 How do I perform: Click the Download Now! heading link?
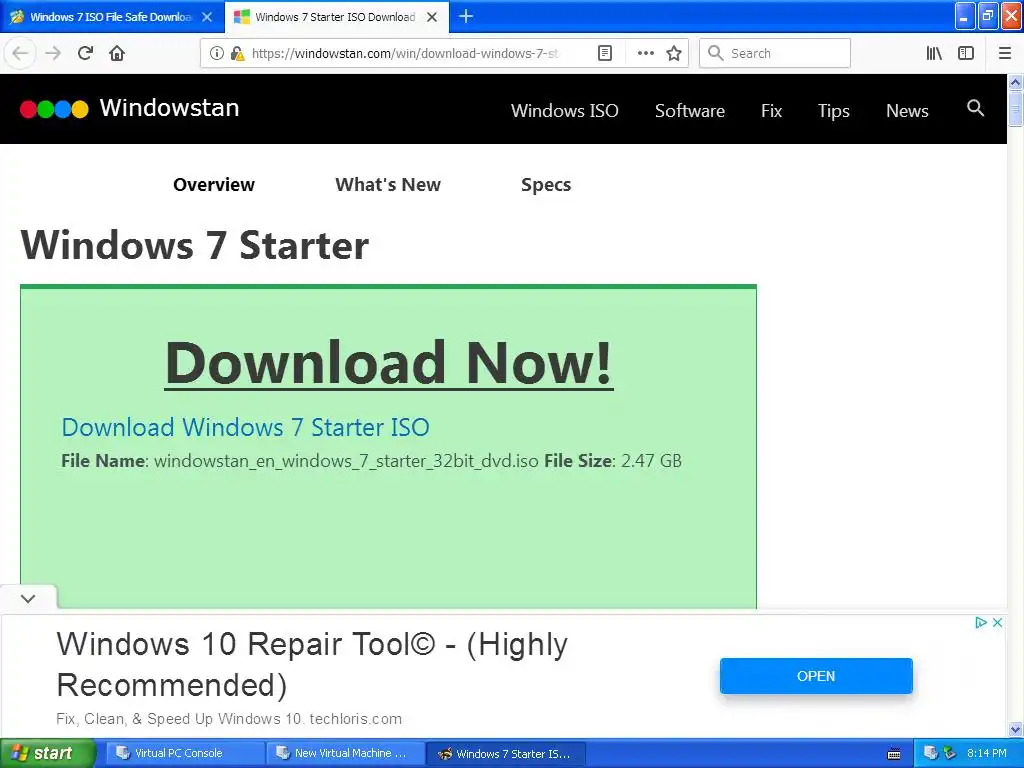389,362
